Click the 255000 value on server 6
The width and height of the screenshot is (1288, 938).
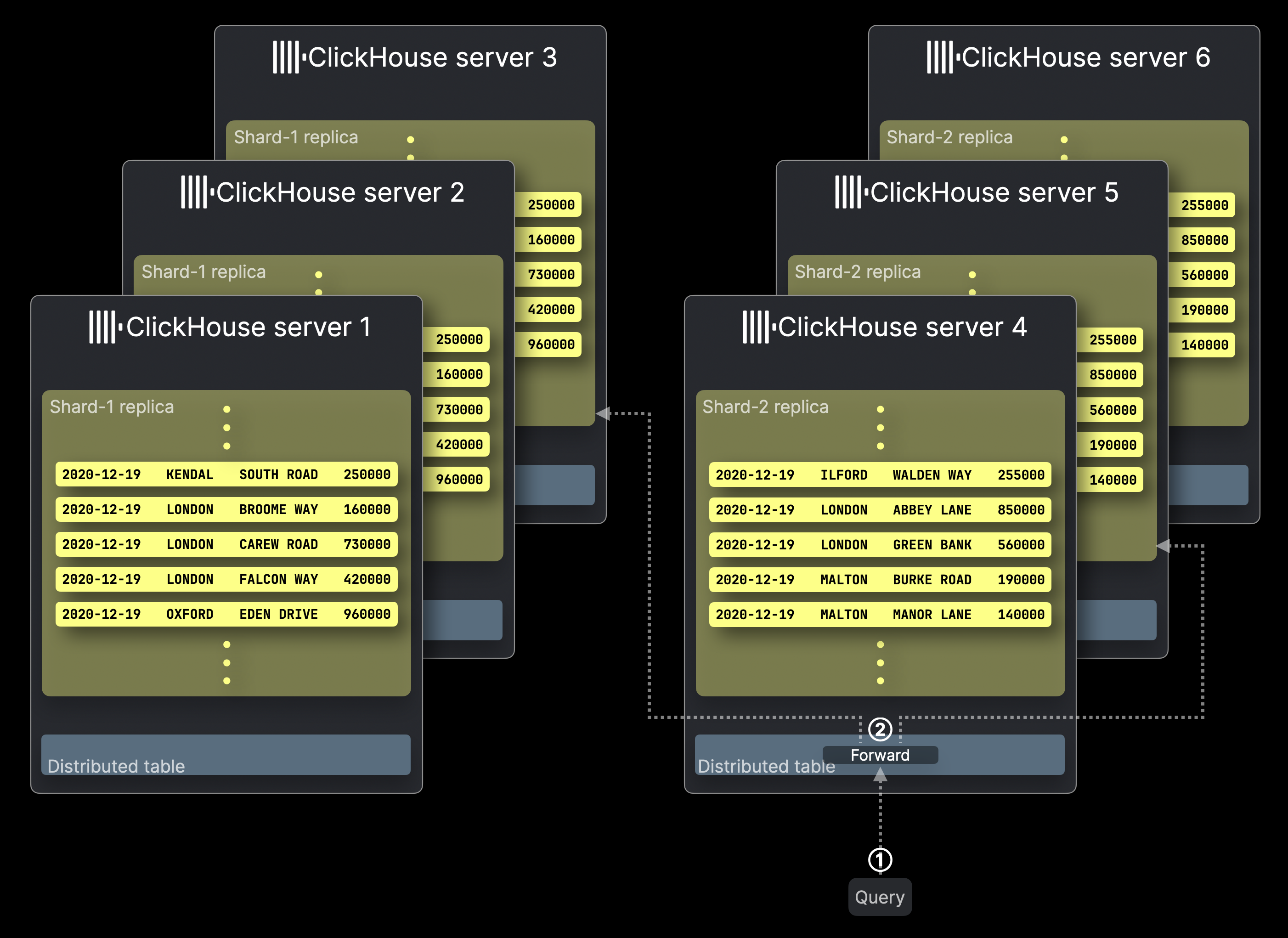pyautogui.click(x=1204, y=205)
